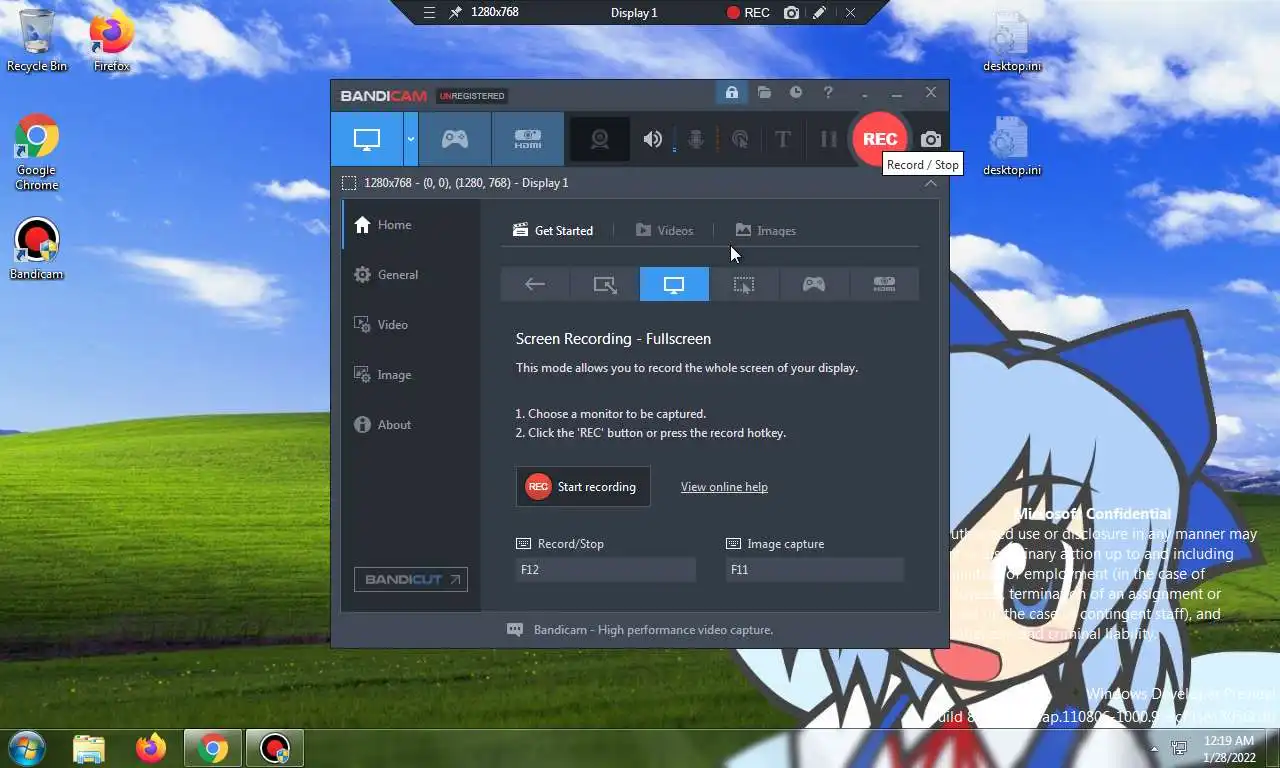Click the upper desktop.ini file icon
The width and height of the screenshot is (1280, 768).
click(1011, 41)
